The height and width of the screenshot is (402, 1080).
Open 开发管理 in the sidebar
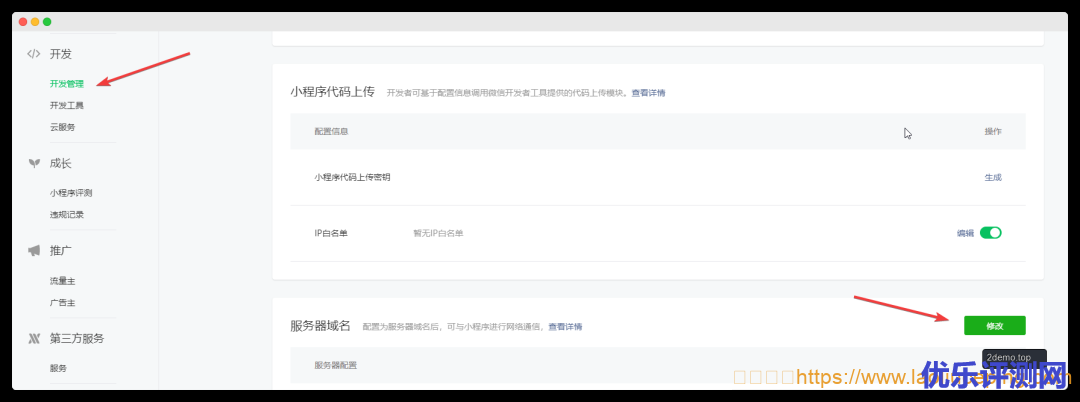(x=67, y=84)
